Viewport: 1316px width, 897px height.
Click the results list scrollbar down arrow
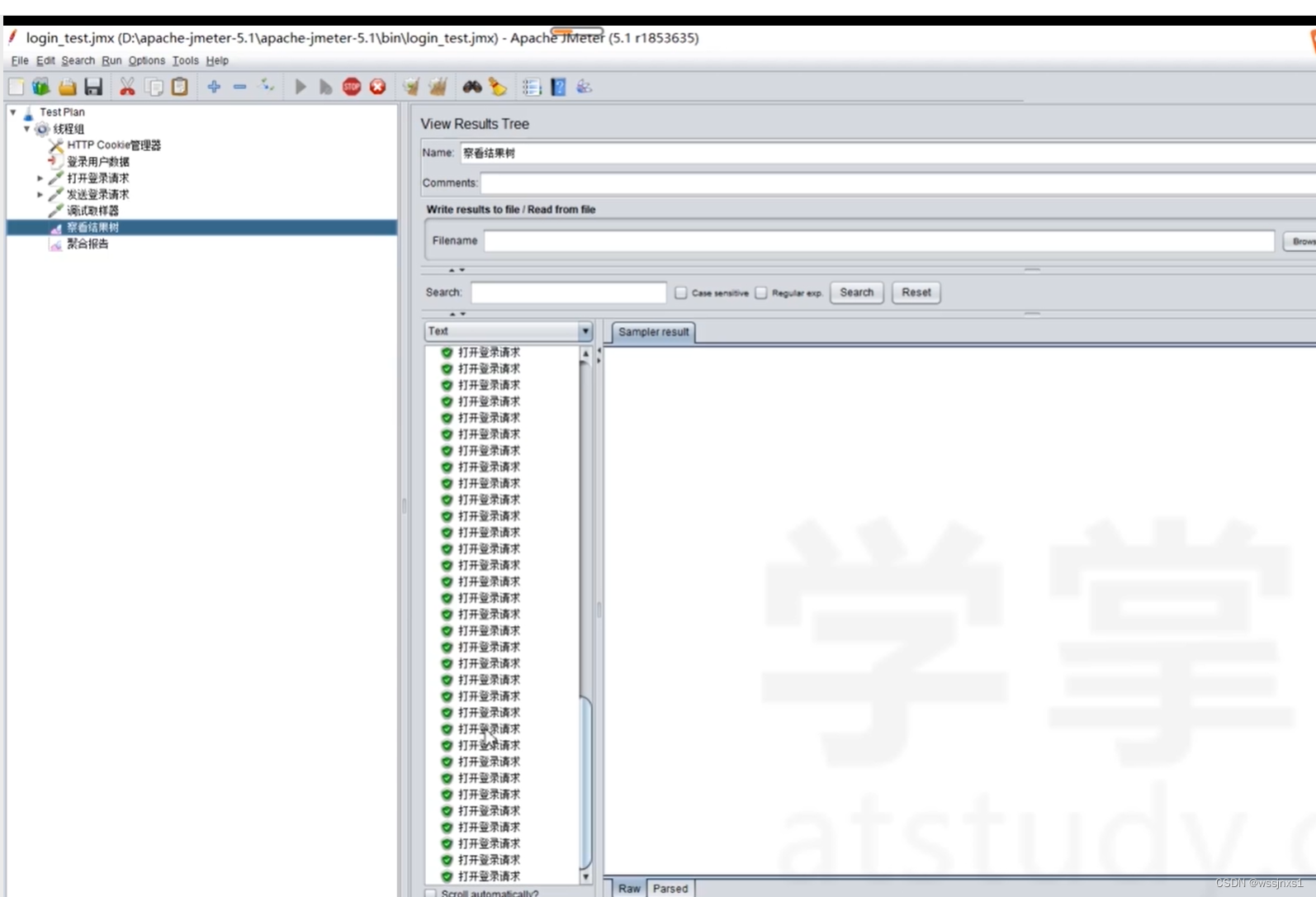pyautogui.click(x=585, y=876)
